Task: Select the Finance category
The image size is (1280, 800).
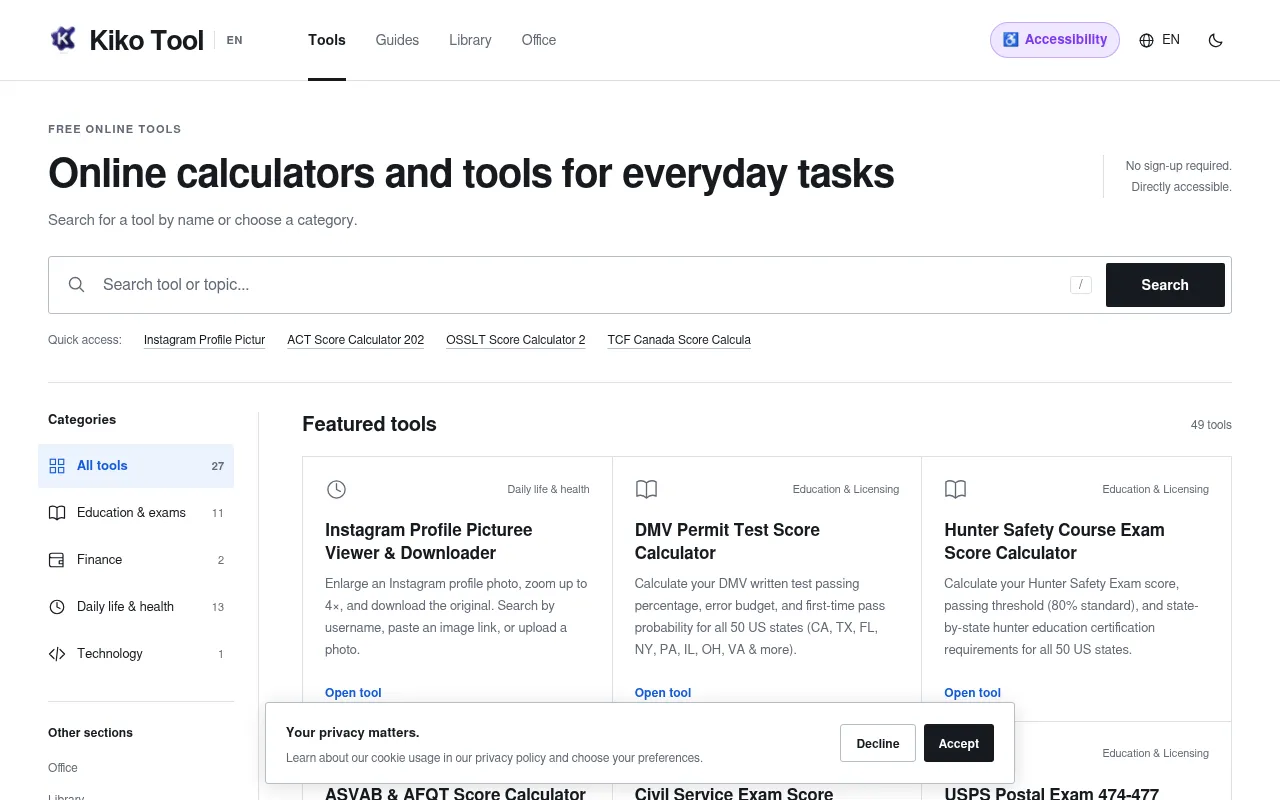Action: pos(136,560)
